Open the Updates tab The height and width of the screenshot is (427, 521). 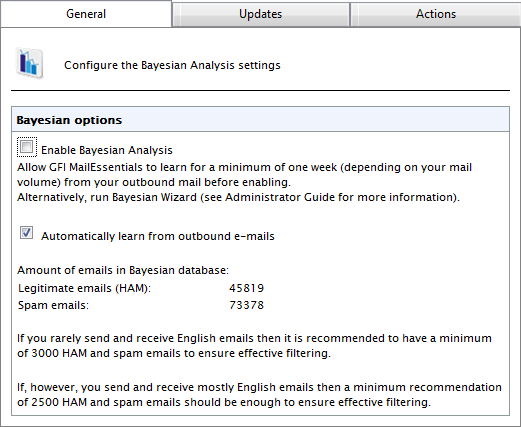(x=261, y=14)
